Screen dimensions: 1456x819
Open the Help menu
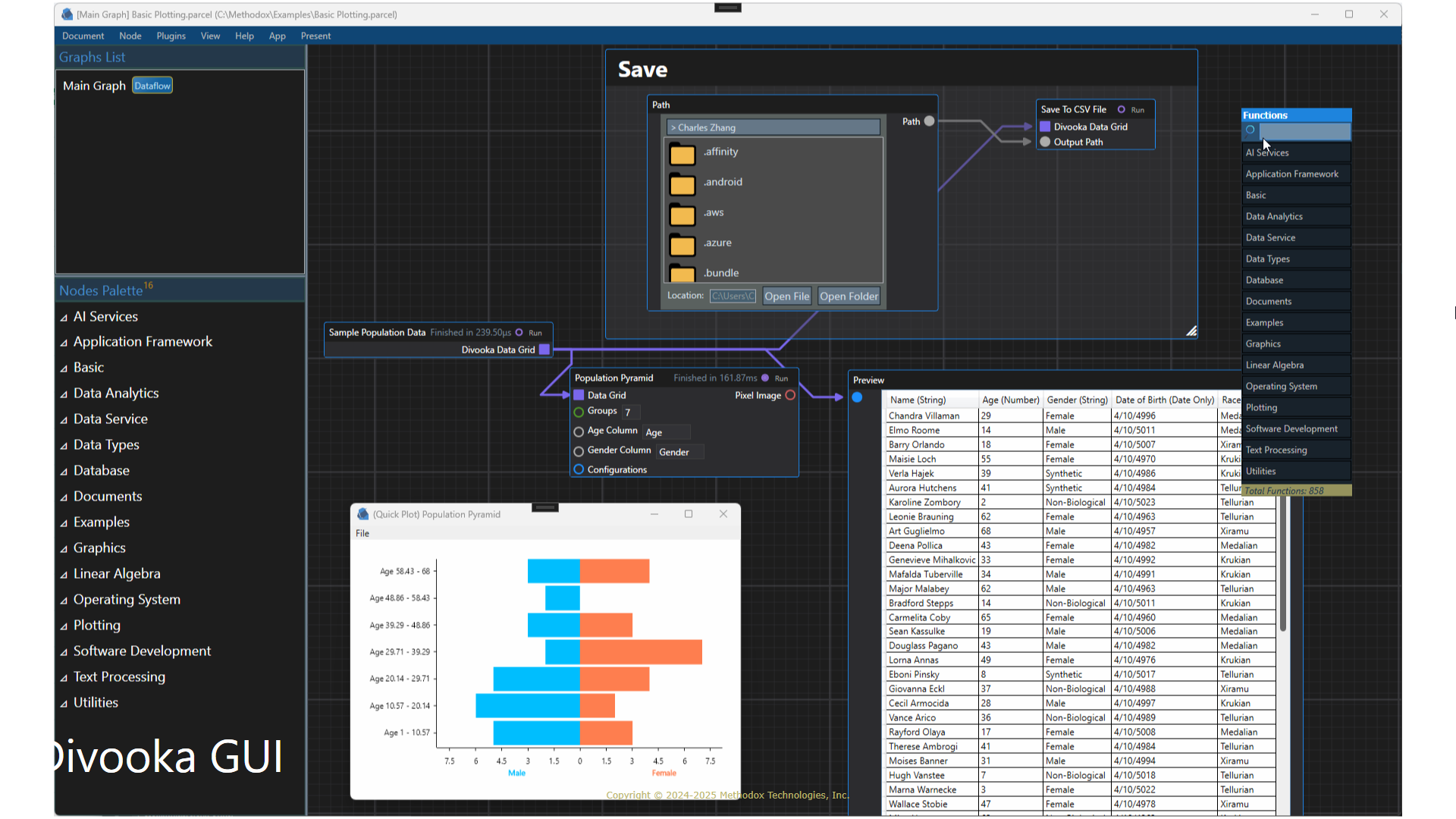pos(244,36)
